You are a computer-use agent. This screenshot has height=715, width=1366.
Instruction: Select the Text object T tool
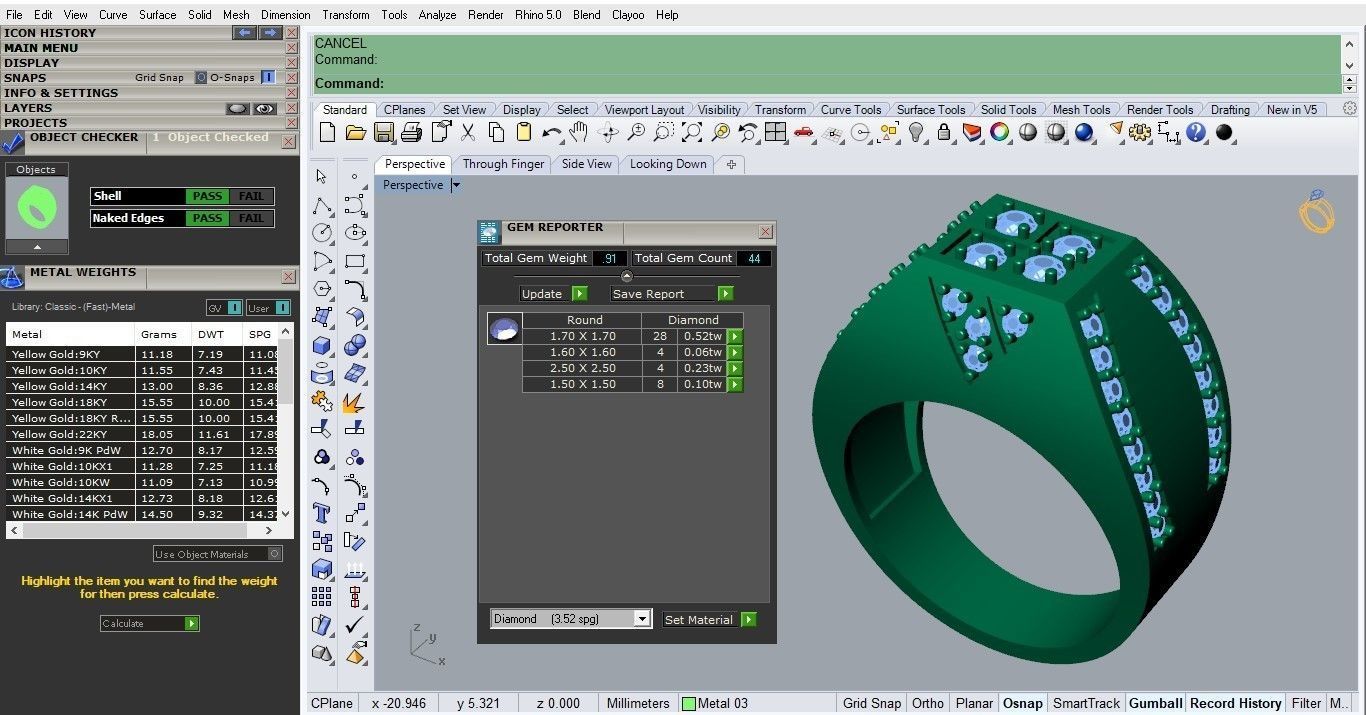click(x=321, y=513)
